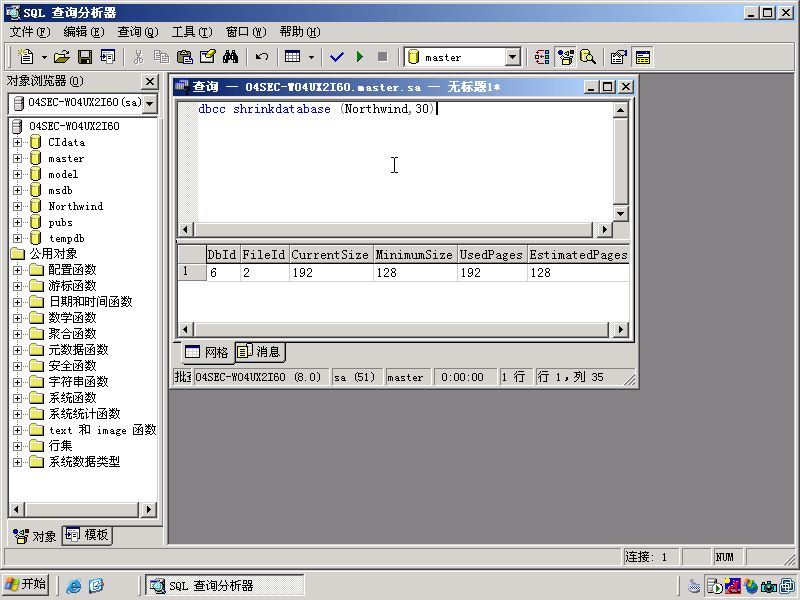Click the Execute Mode grid icon
The height and width of the screenshot is (600, 800).
(292, 57)
